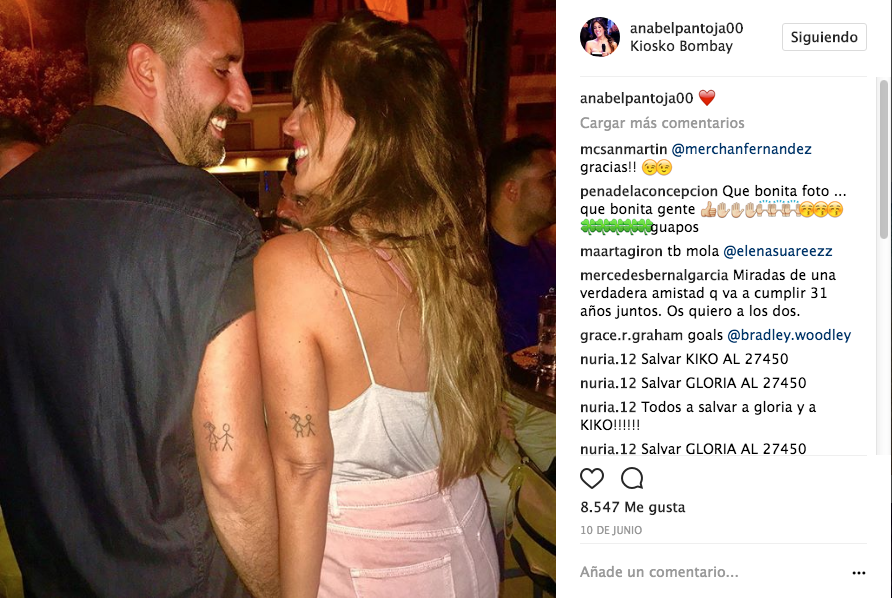This screenshot has height=598, width=892.
Task: Open the caption author anabelpantoja00 name
Action: click(636, 98)
